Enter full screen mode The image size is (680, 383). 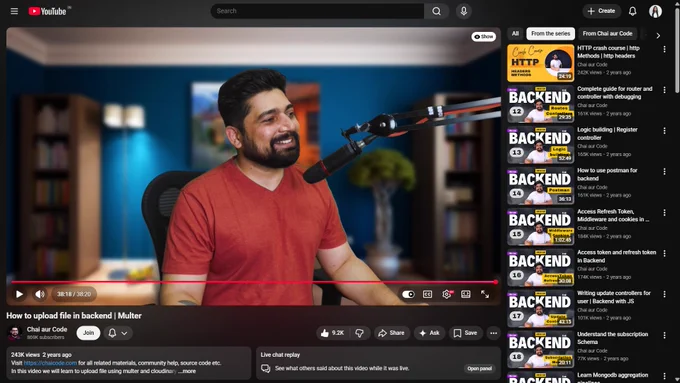coord(485,294)
